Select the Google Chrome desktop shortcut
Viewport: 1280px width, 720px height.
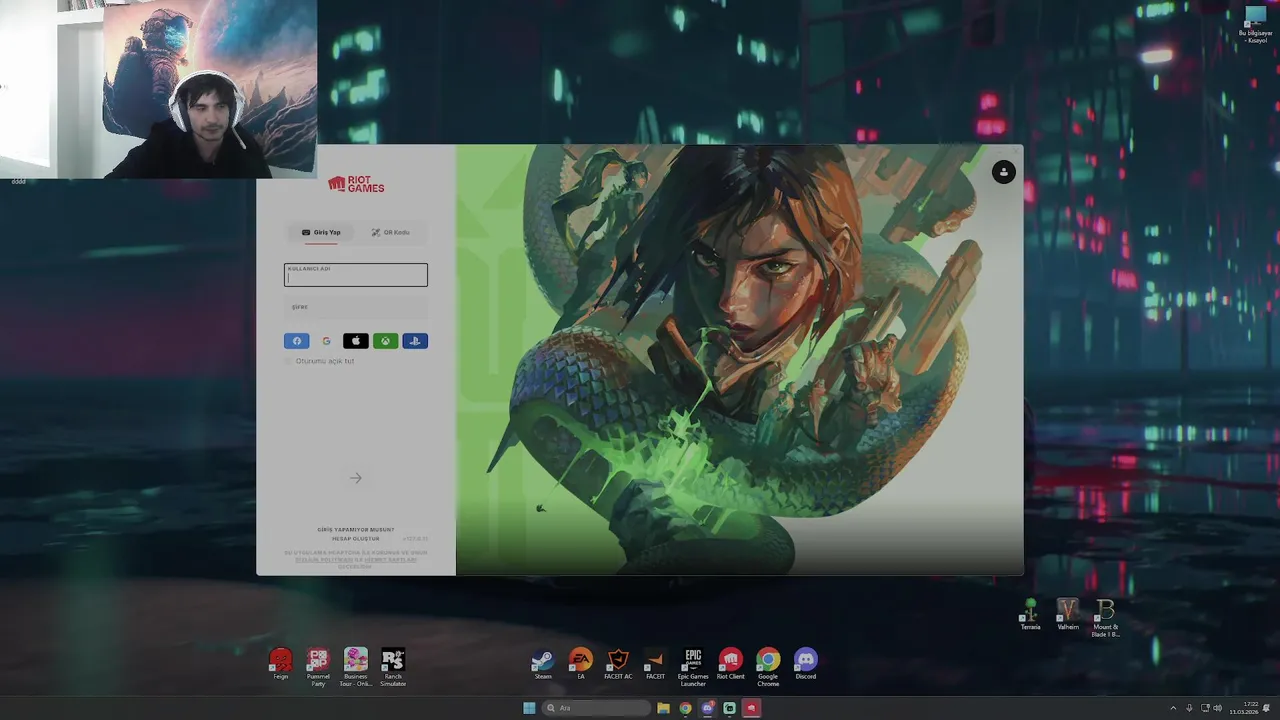[x=768, y=667]
